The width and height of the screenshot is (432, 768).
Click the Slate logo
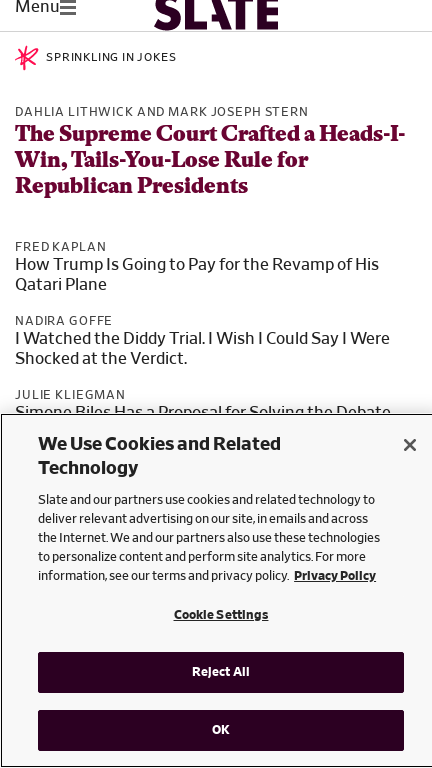(216, 14)
